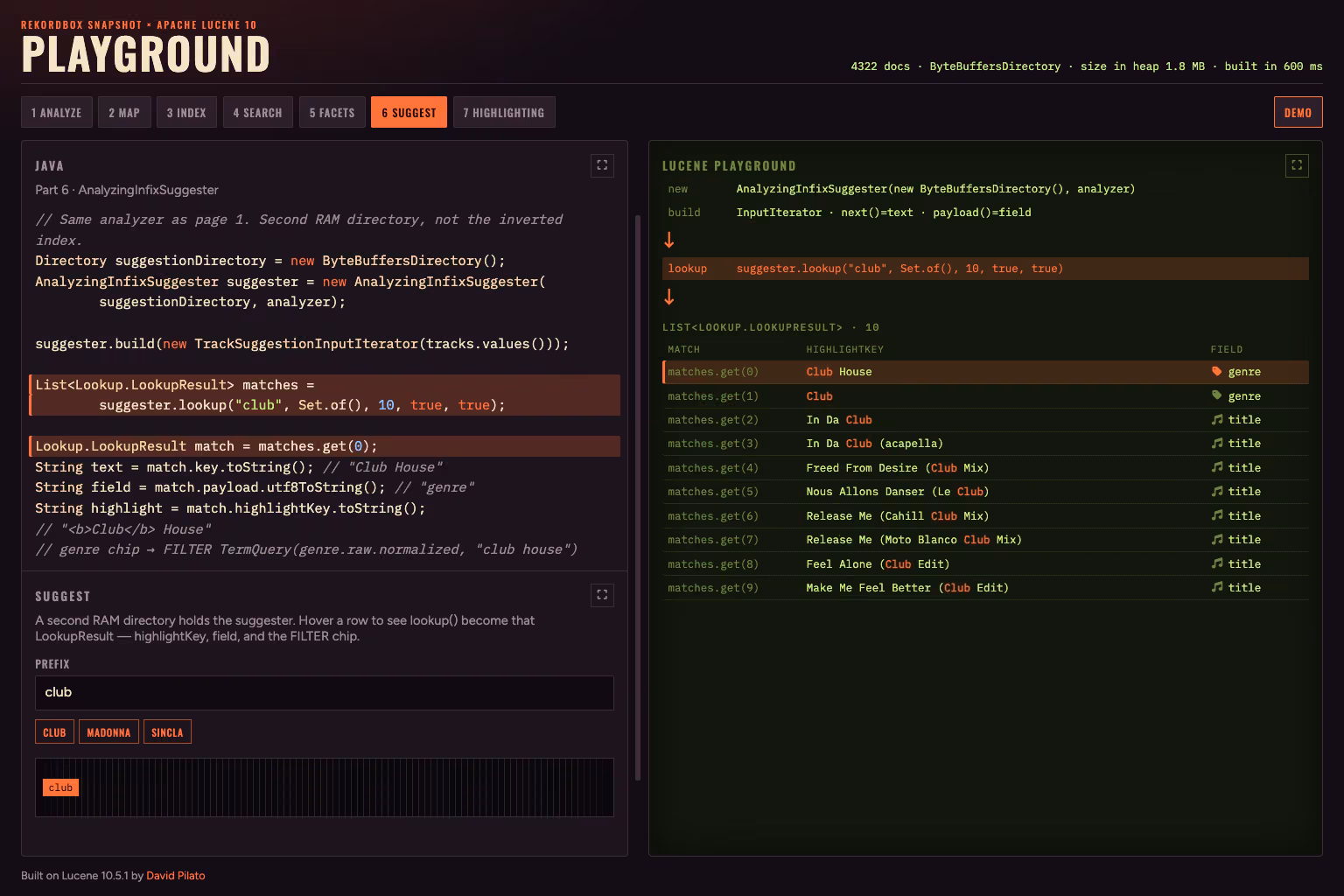Expand the SUGGEST panel fullscreen icon
The width and height of the screenshot is (1344, 896).
point(602,595)
